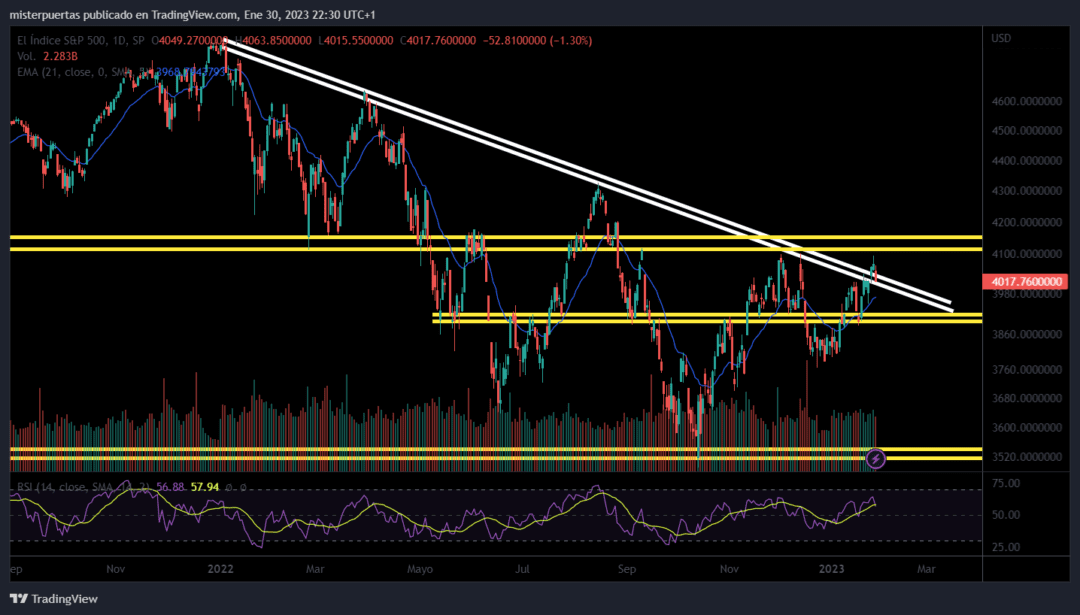Click the Mar label right of 2023

[x=926, y=569]
